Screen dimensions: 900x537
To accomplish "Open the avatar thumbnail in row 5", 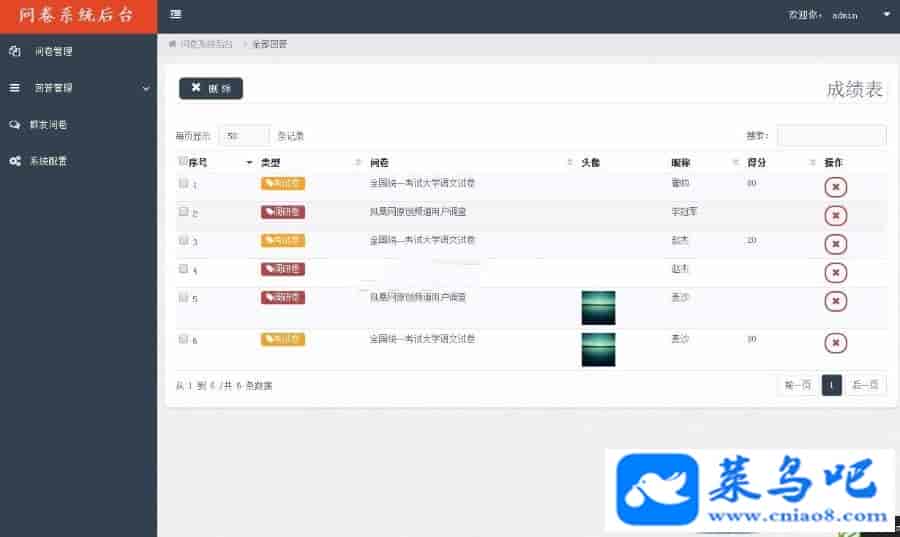I will (x=598, y=308).
